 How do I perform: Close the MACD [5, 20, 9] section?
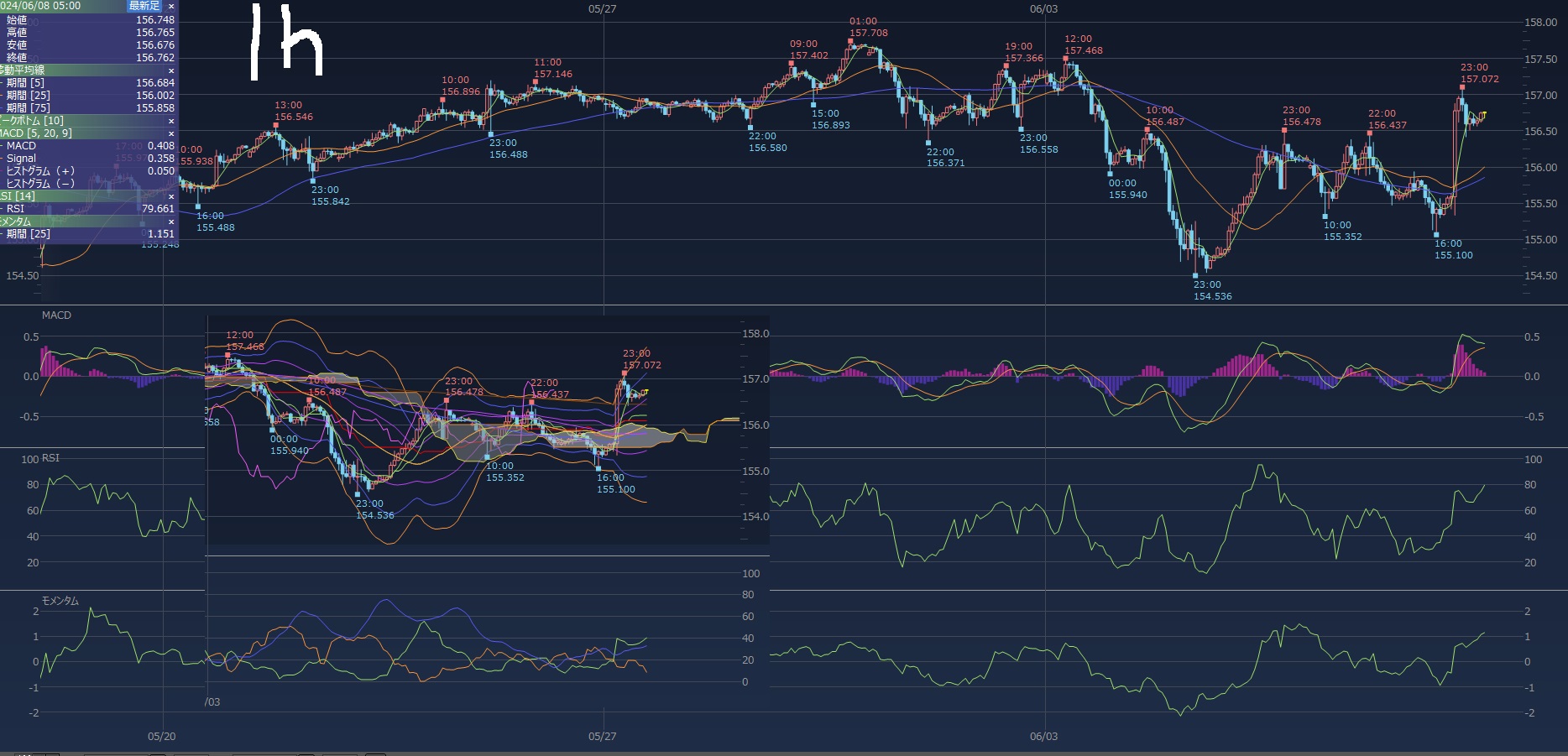(171, 133)
